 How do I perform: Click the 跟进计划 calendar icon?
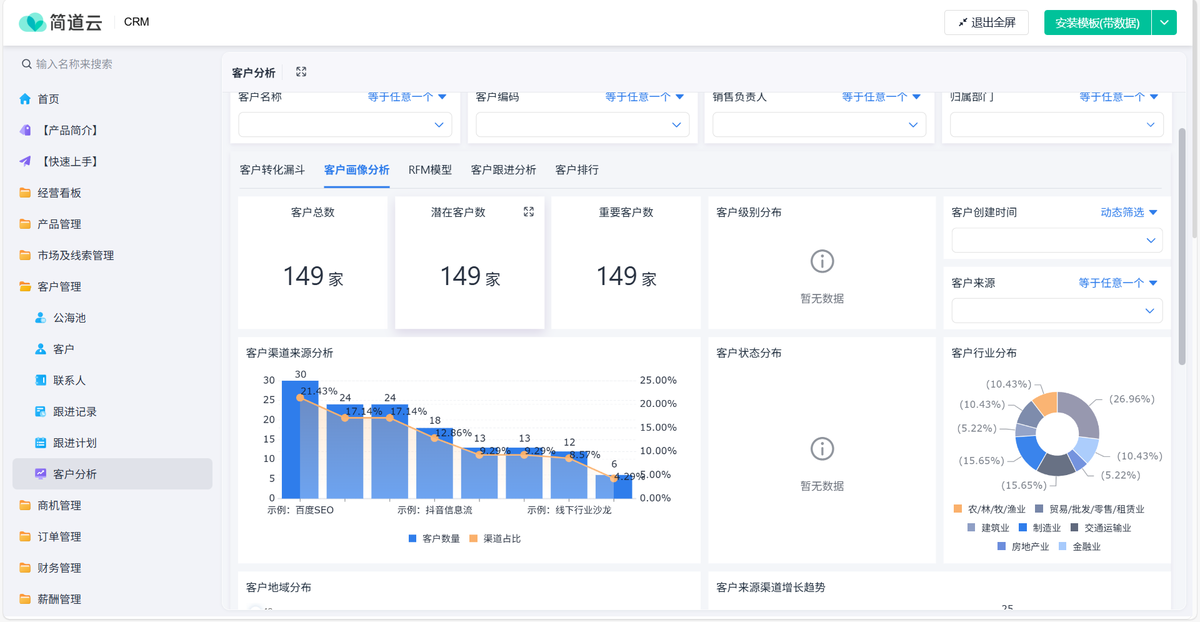(41, 443)
